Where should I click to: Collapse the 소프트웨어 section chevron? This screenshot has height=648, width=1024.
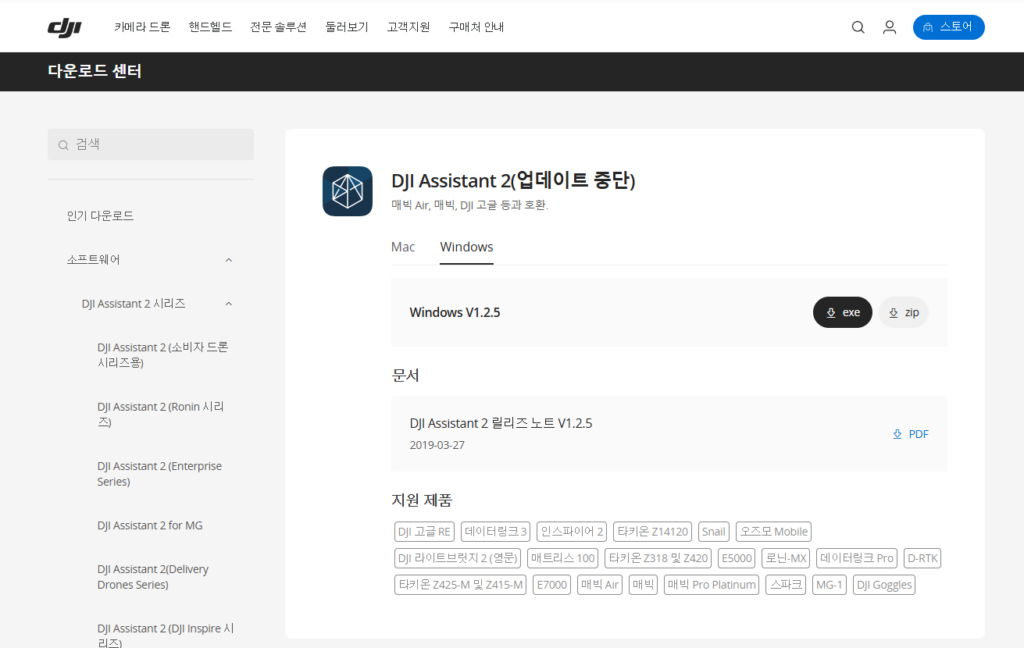[x=229, y=260]
